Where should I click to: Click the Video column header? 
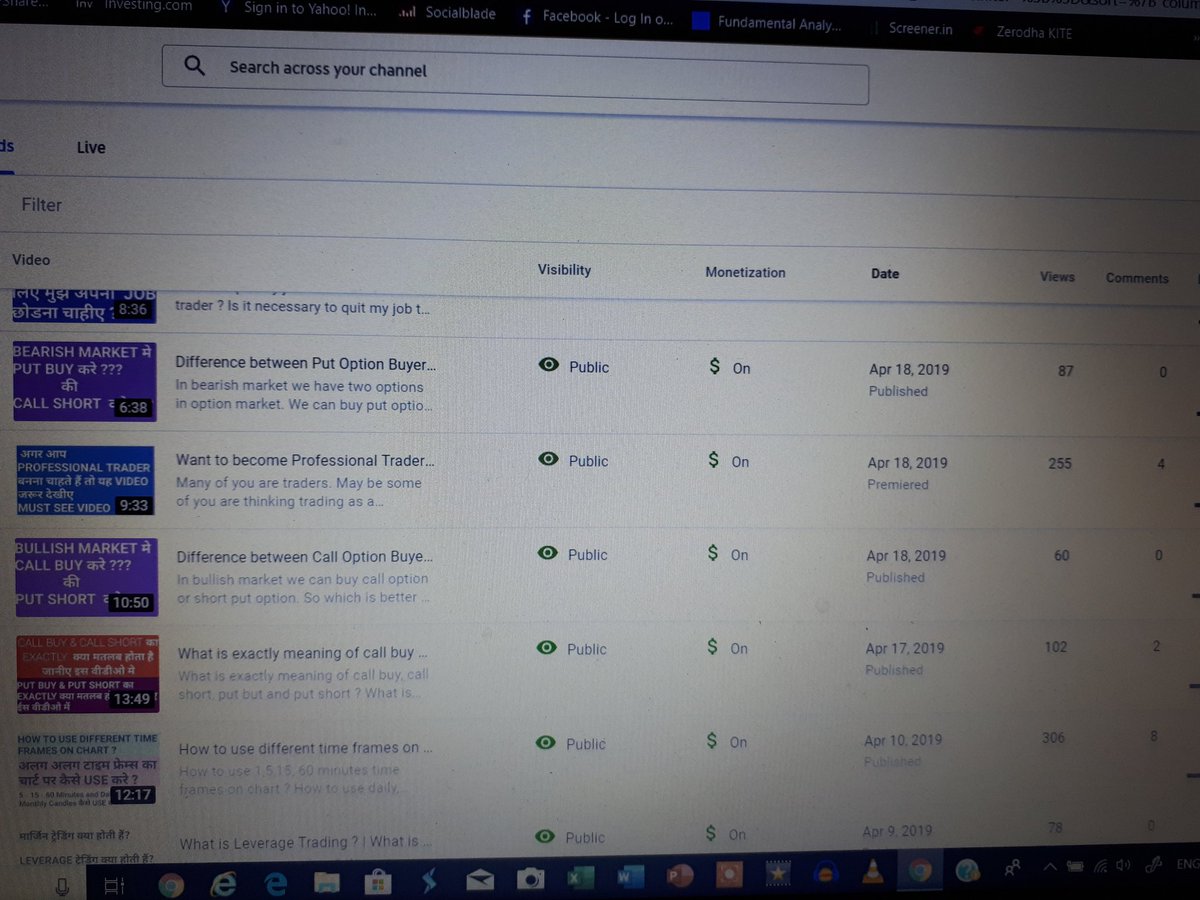coord(31,259)
